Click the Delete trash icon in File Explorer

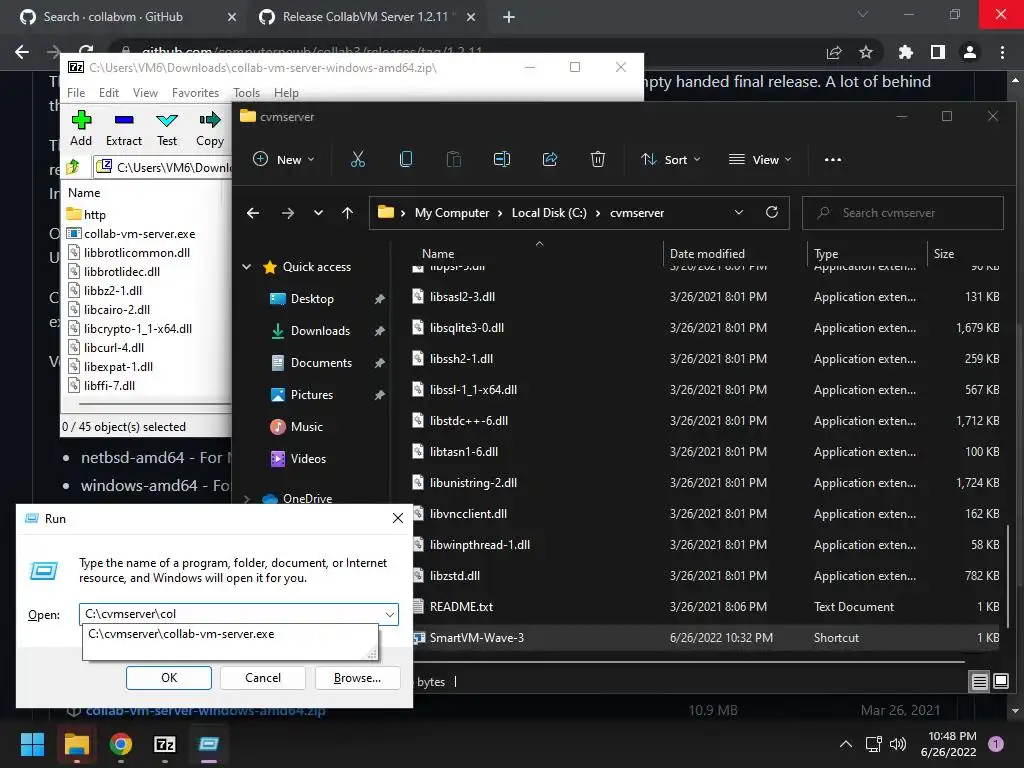[598, 159]
